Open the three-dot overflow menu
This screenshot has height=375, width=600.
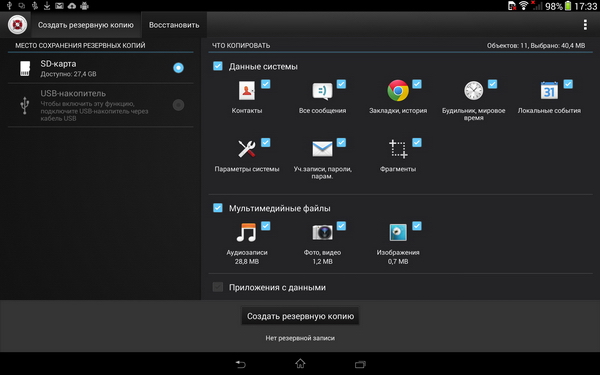pyautogui.click(x=585, y=25)
